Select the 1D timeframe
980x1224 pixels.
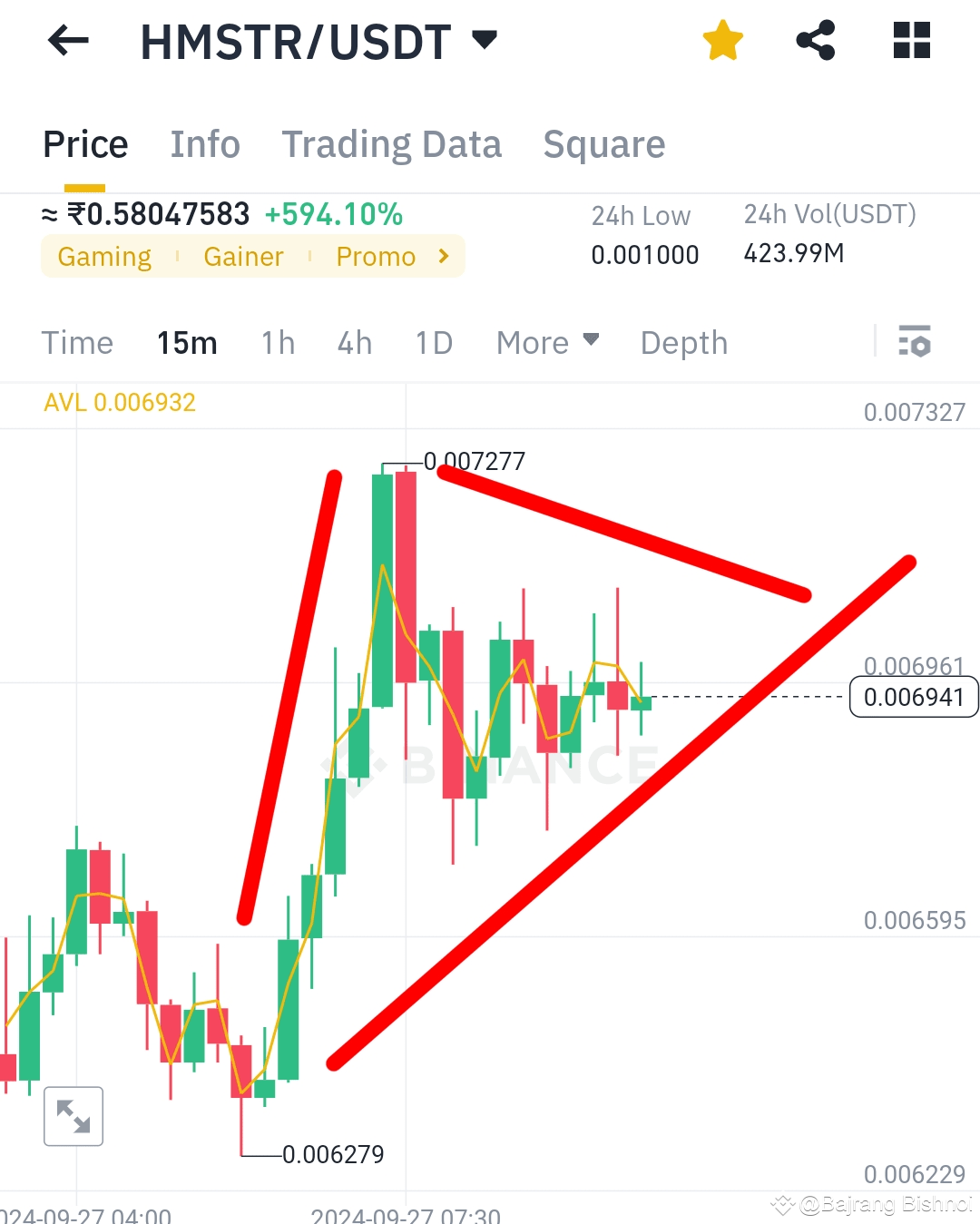pyautogui.click(x=434, y=343)
